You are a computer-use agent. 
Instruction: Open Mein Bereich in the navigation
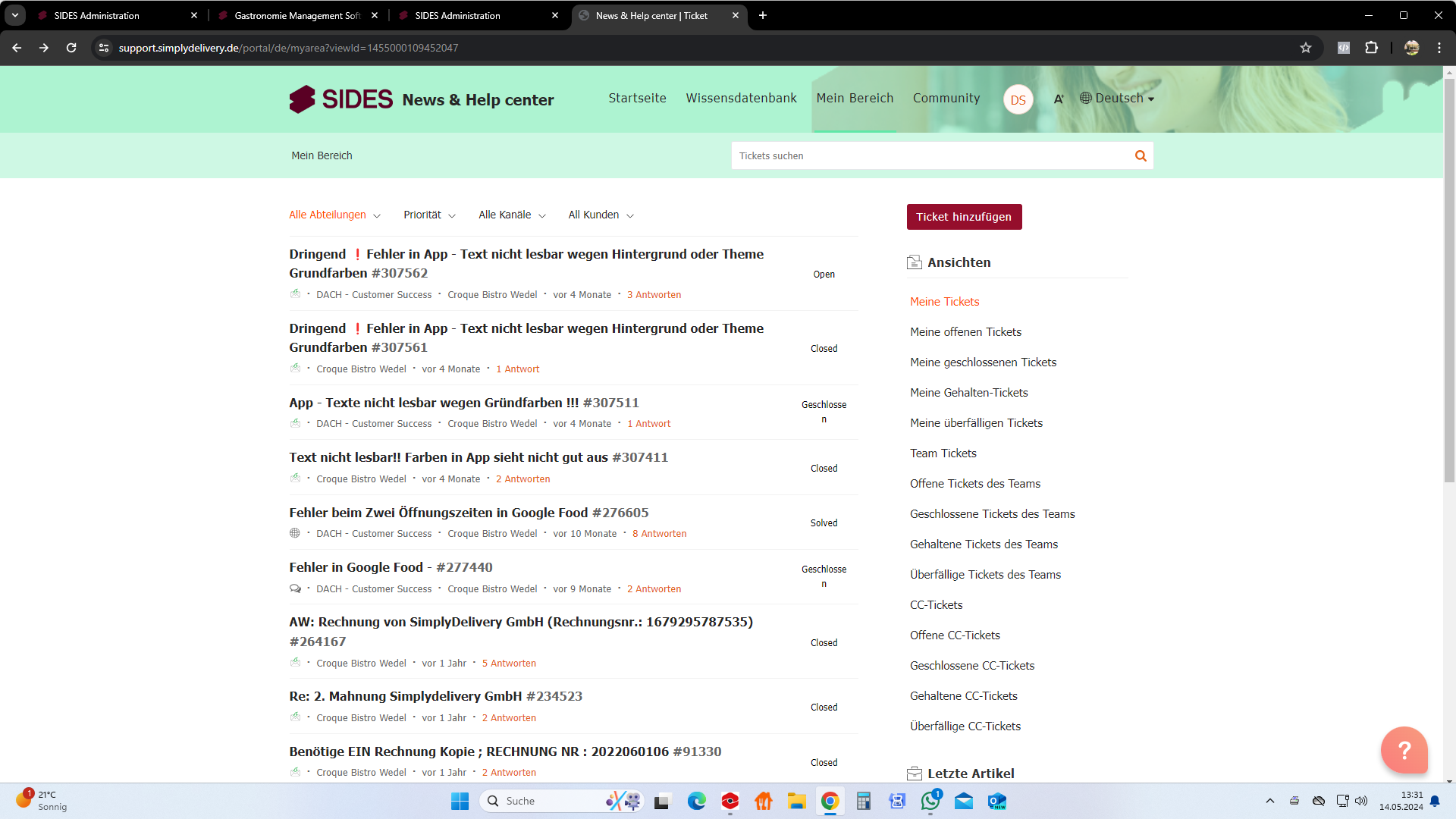[x=855, y=98]
